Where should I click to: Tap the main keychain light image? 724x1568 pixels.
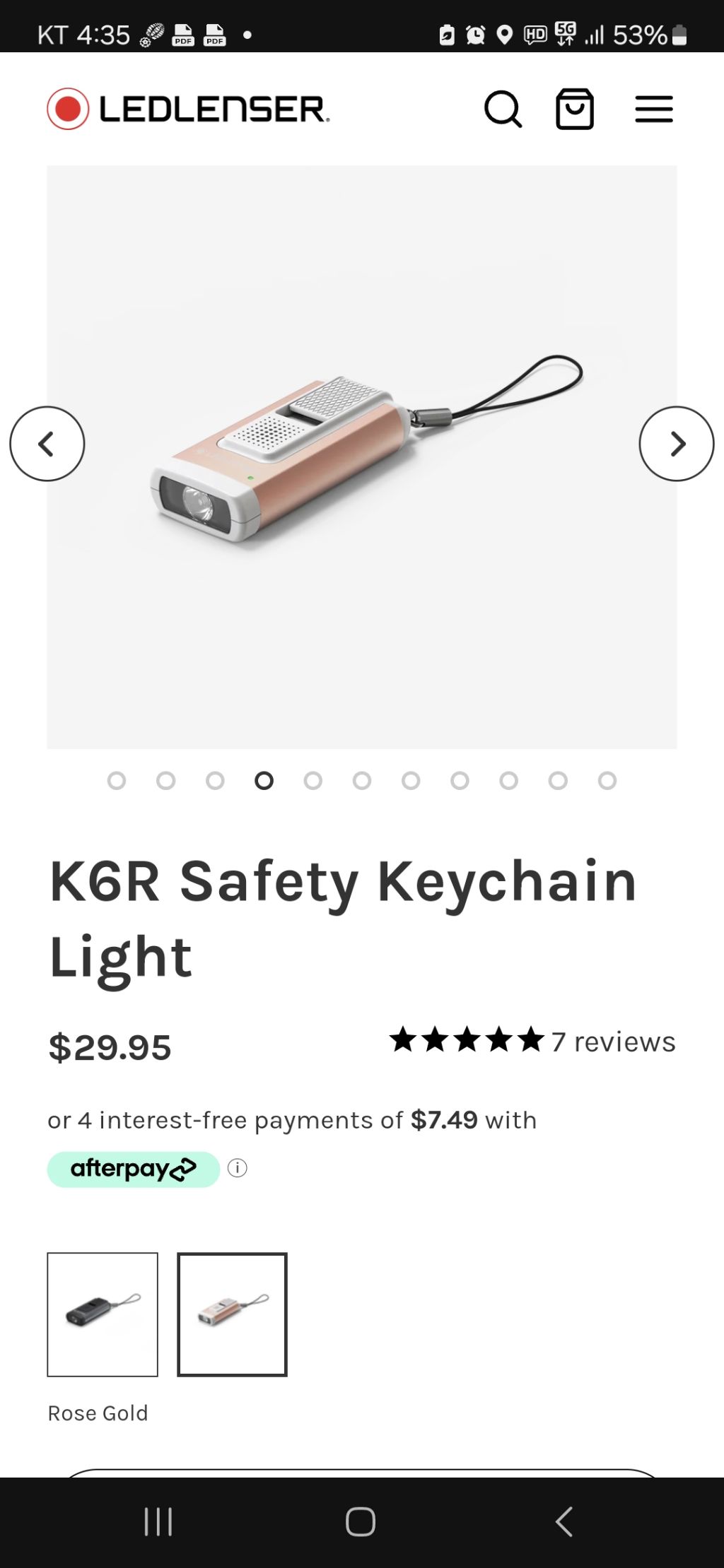362,457
